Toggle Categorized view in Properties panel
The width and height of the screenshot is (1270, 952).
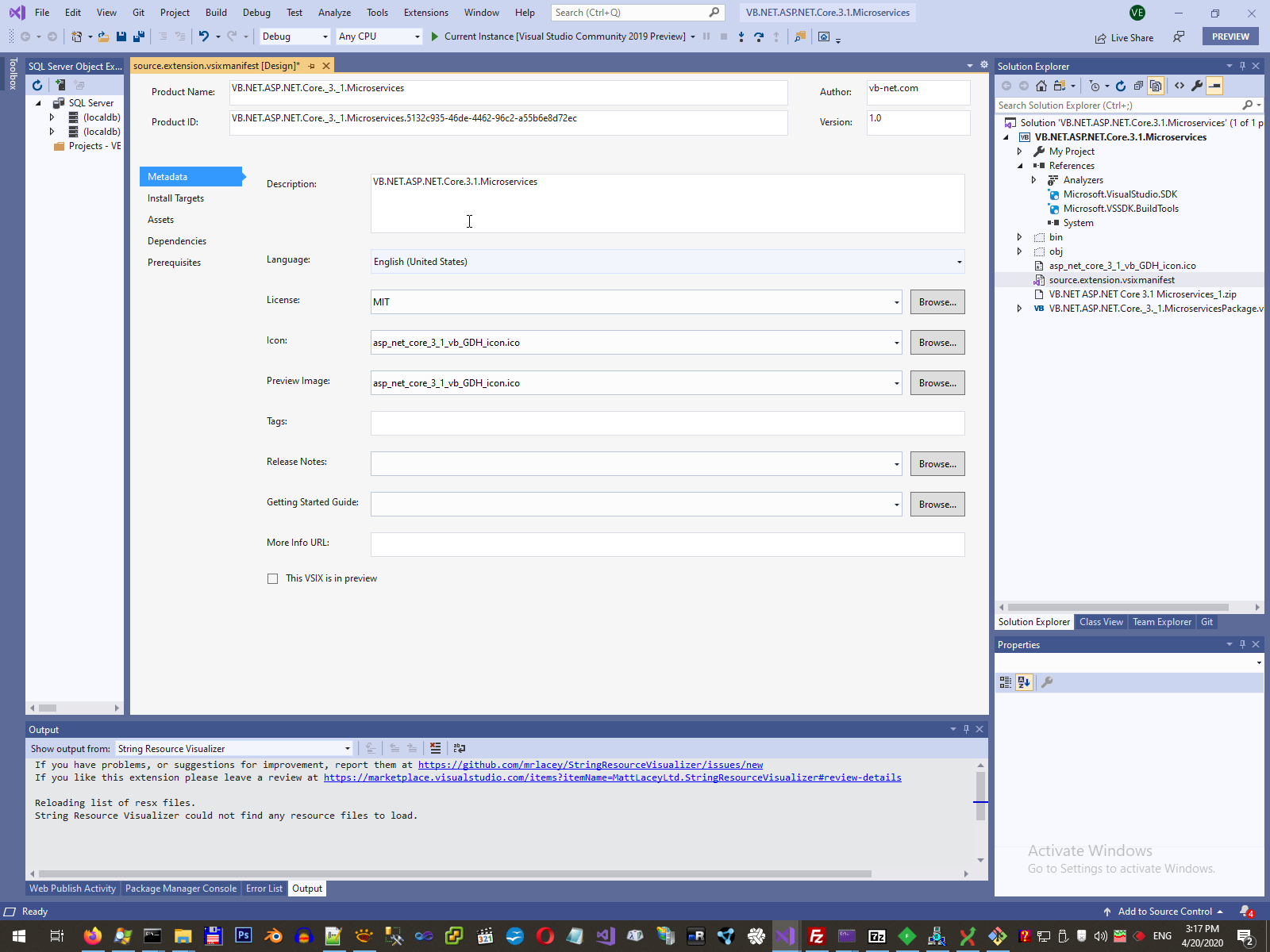pos(1006,682)
